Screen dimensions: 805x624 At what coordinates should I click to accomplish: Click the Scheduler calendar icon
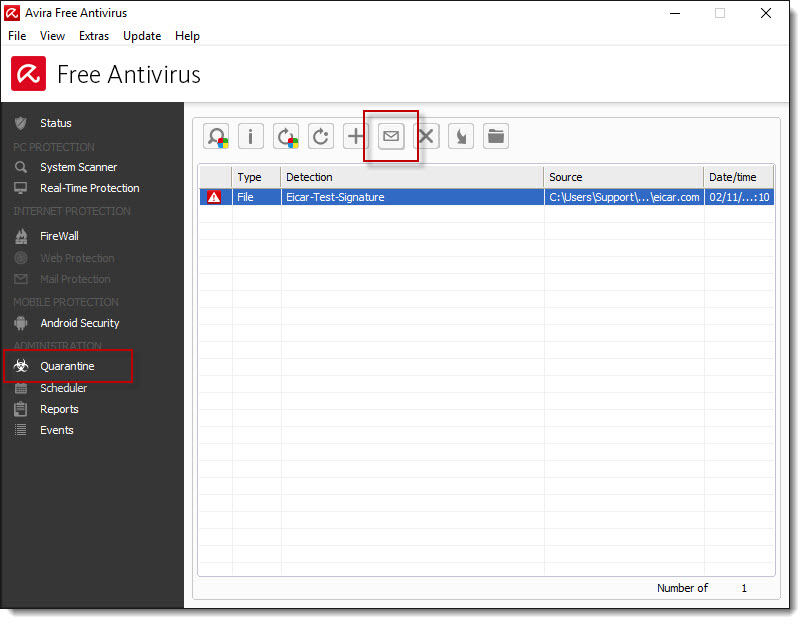coord(21,388)
